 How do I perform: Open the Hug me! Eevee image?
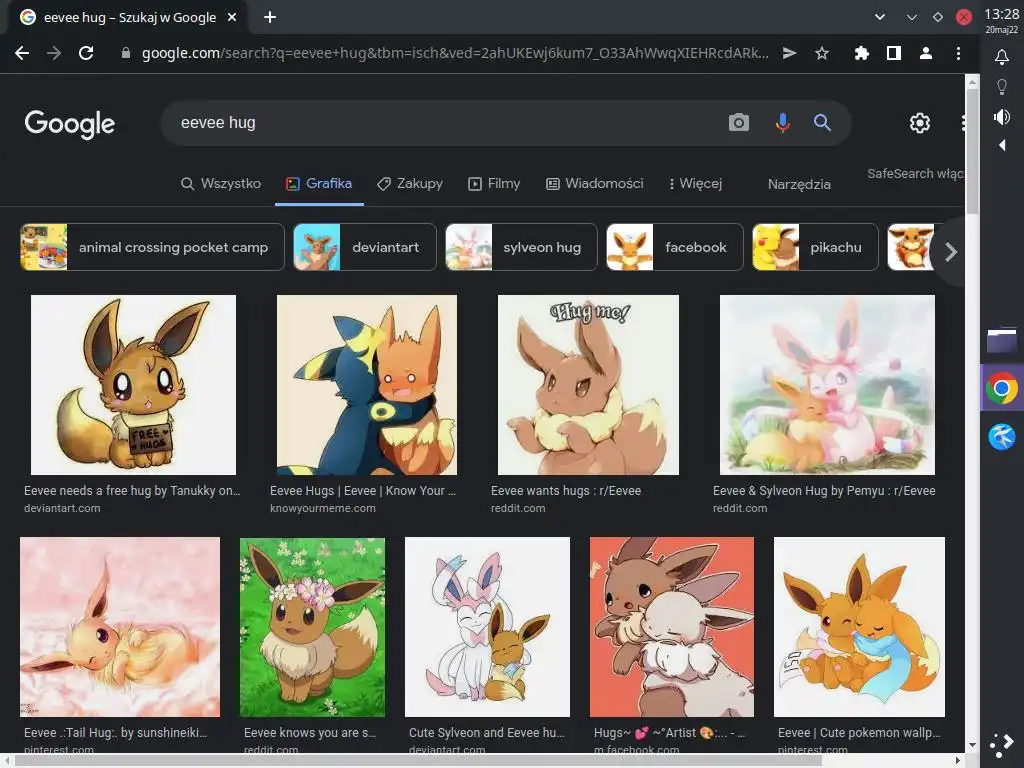click(x=588, y=385)
